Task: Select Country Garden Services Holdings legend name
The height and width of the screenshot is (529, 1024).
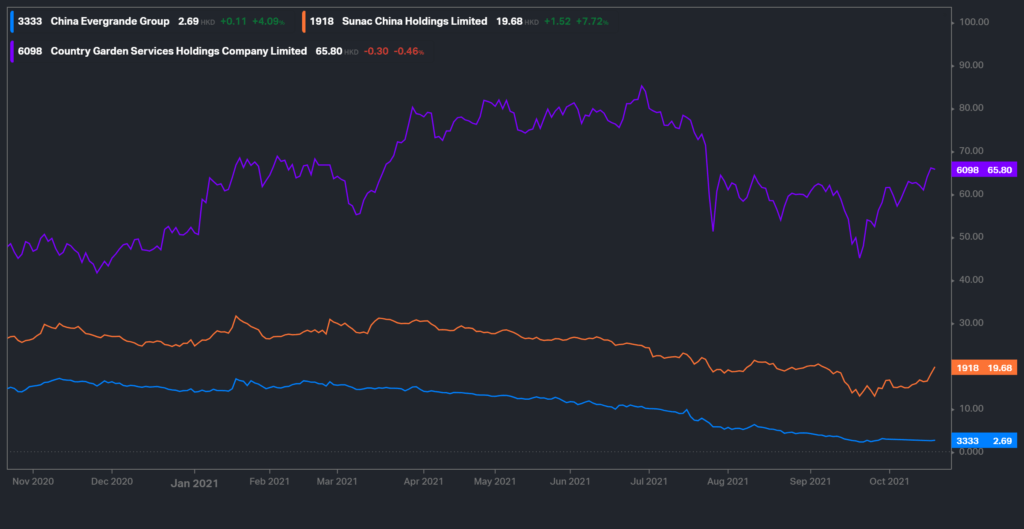Action: [x=178, y=51]
